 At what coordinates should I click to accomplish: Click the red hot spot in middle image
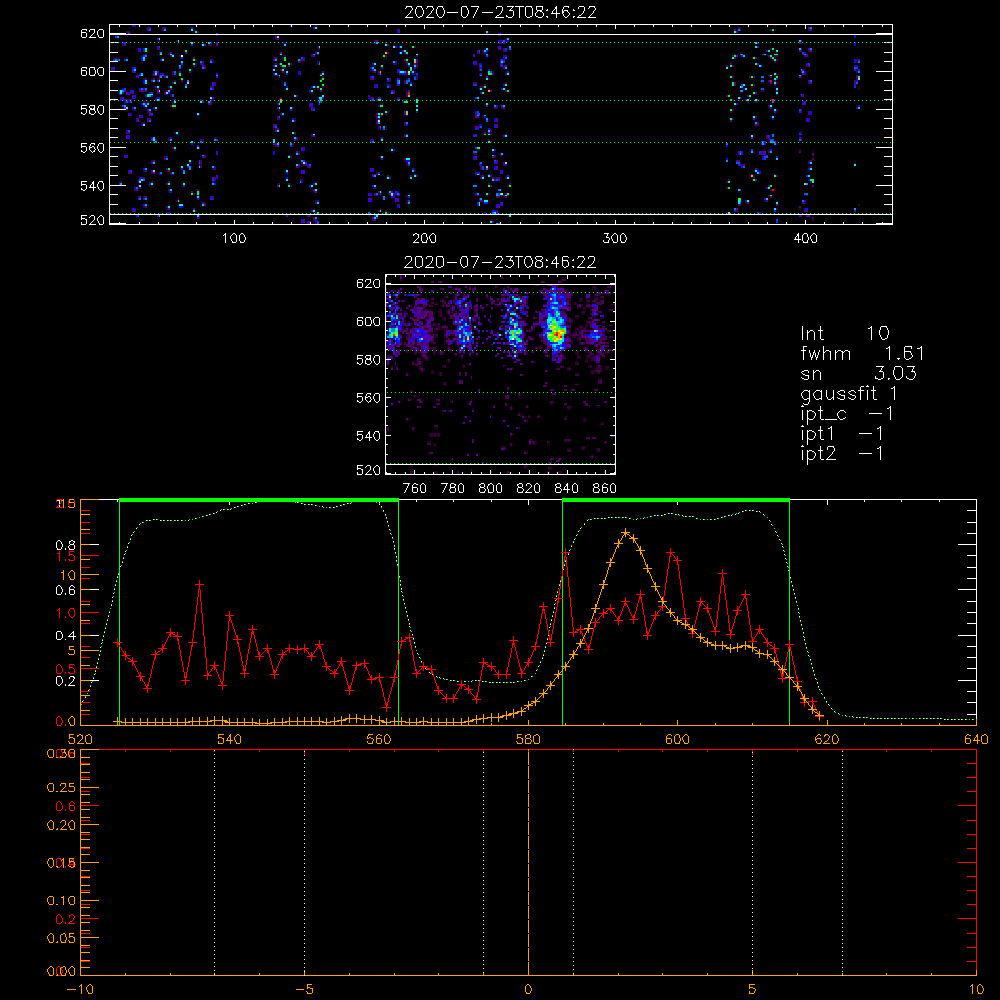(557, 333)
